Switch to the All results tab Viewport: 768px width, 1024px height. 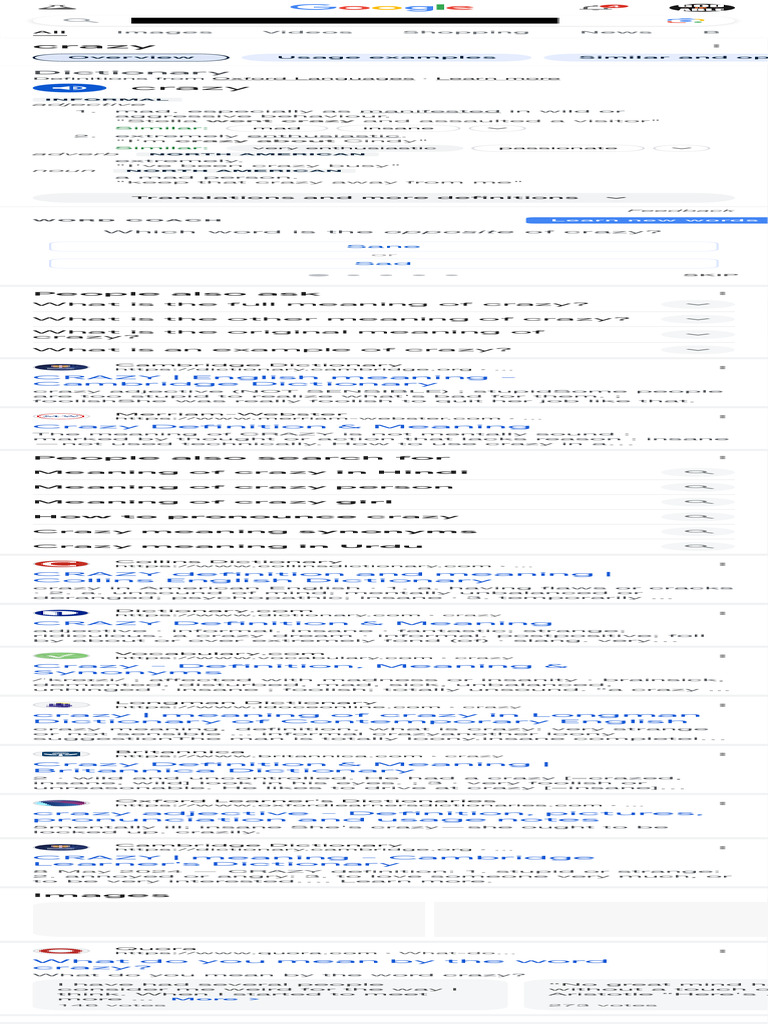50,31
